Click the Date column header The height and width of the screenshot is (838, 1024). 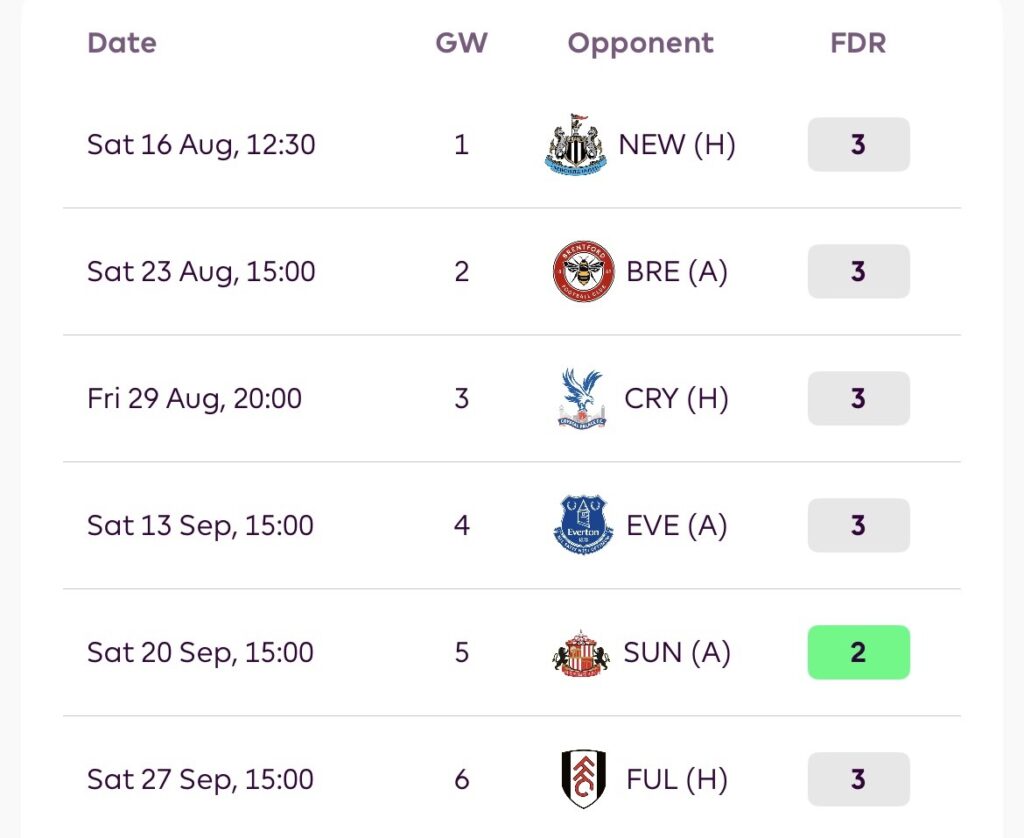(122, 43)
